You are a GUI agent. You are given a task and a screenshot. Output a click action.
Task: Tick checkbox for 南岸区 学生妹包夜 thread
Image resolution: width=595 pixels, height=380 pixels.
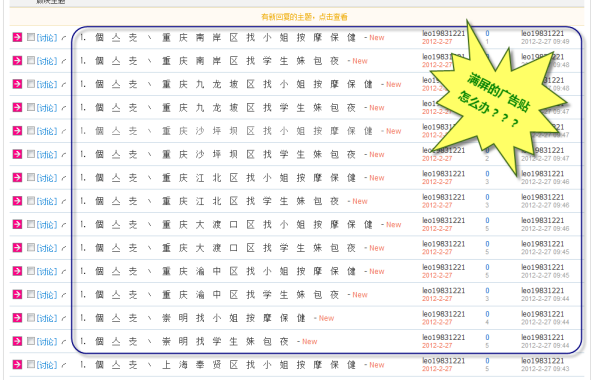pos(31,60)
